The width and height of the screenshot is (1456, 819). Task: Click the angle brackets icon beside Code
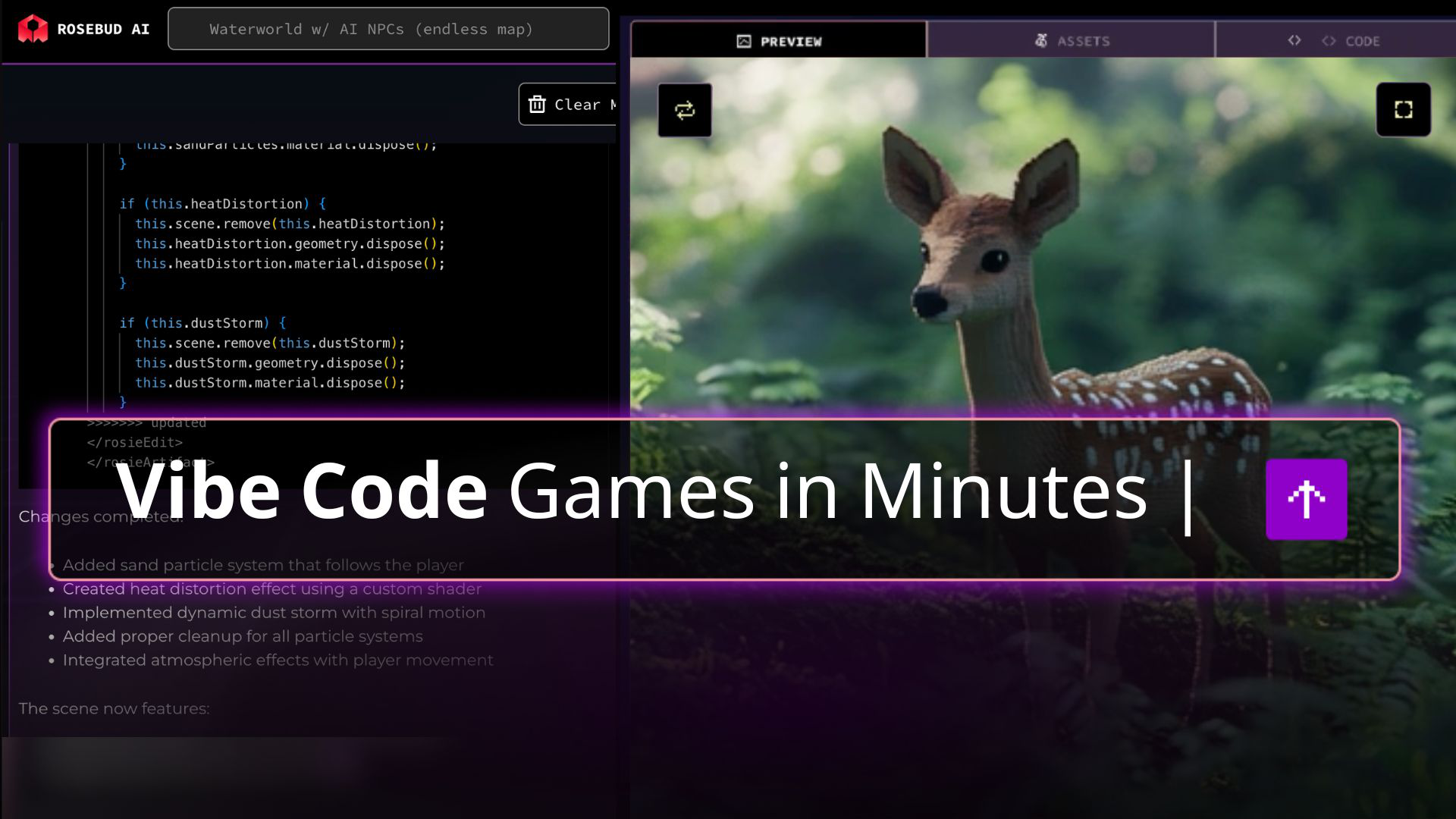1294,40
